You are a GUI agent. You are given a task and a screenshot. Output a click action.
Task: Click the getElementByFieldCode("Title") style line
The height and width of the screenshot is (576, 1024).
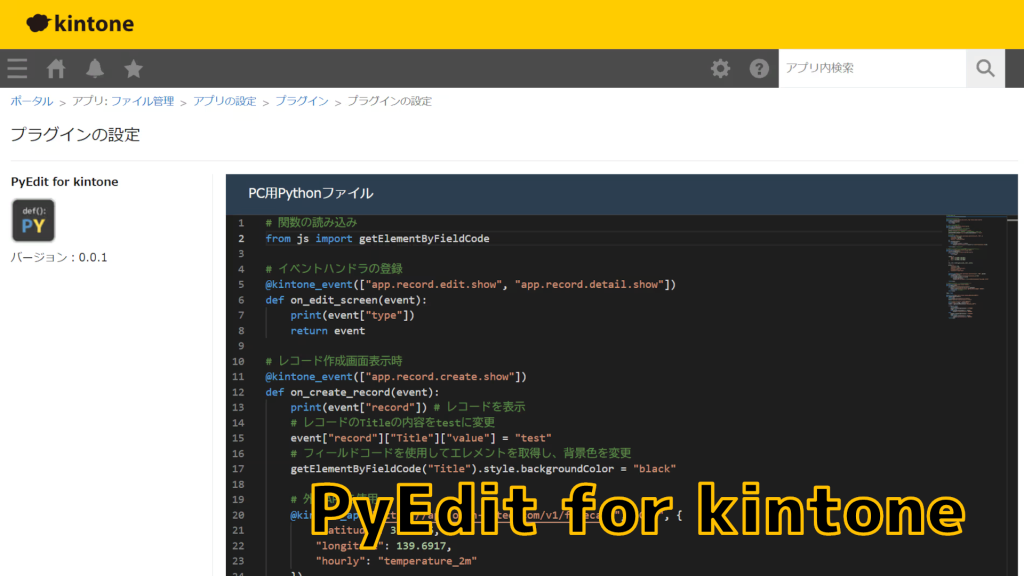coord(483,468)
